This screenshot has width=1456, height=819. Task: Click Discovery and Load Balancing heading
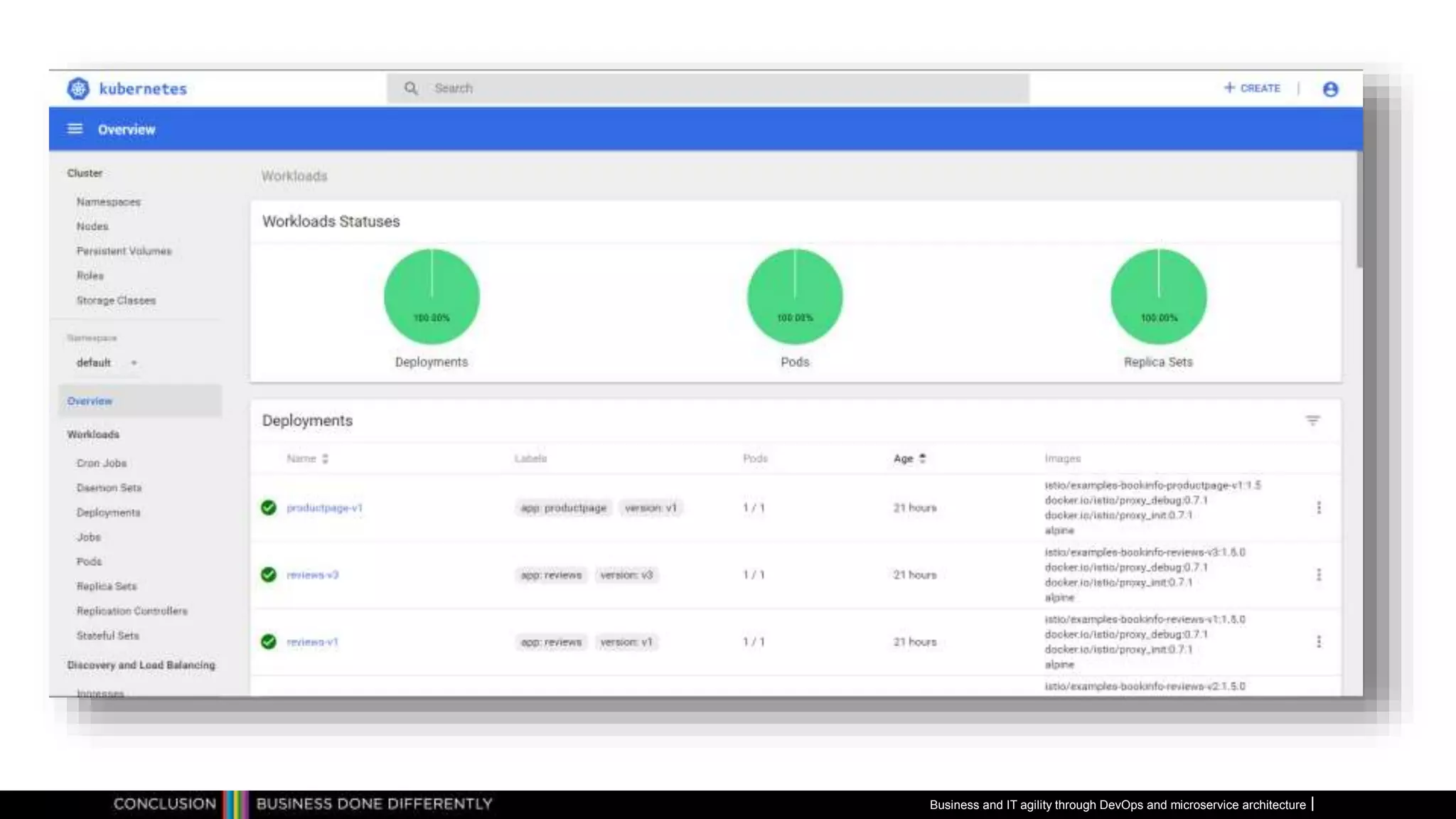tap(141, 665)
